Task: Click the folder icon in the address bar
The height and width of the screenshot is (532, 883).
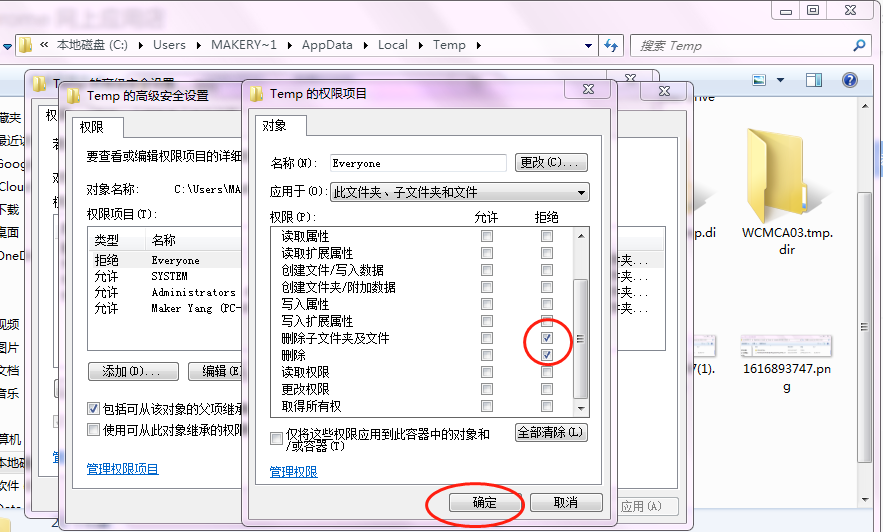Action: [26, 45]
